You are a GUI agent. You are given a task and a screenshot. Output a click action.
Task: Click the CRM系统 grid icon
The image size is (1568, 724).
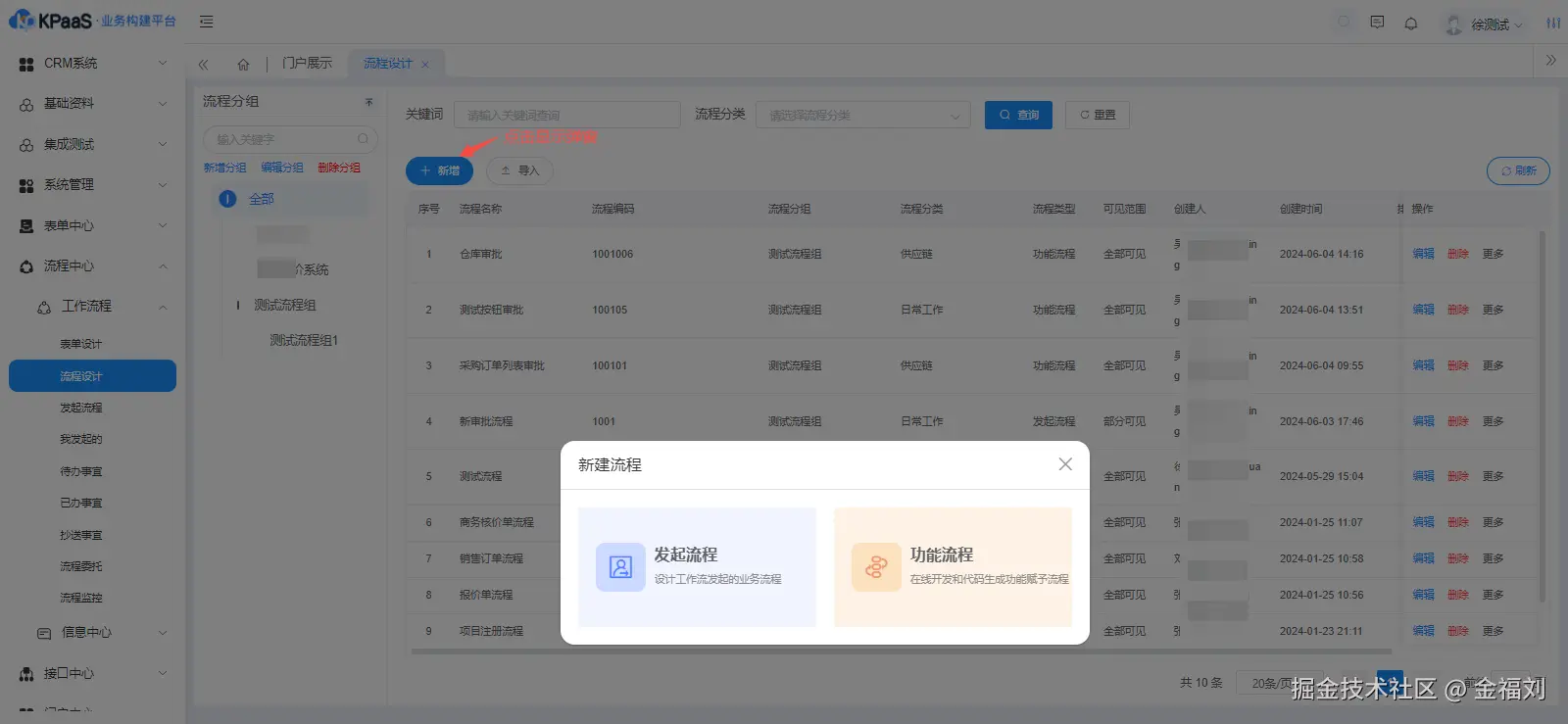(26, 64)
